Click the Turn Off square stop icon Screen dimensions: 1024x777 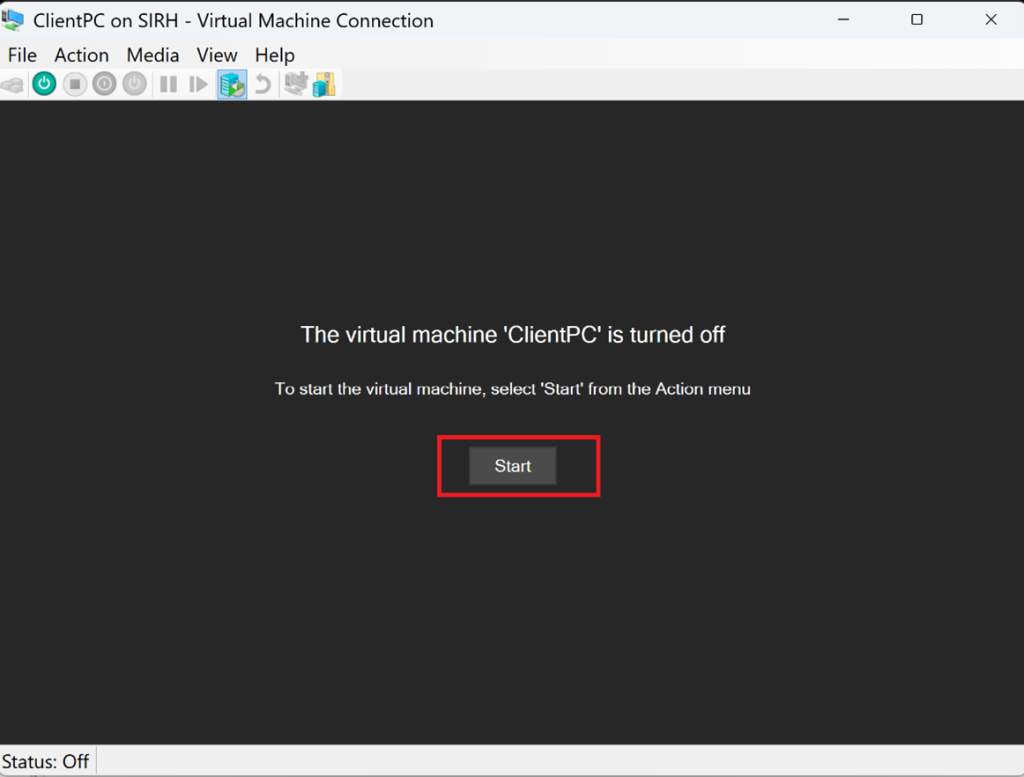click(x=75, y=85)
